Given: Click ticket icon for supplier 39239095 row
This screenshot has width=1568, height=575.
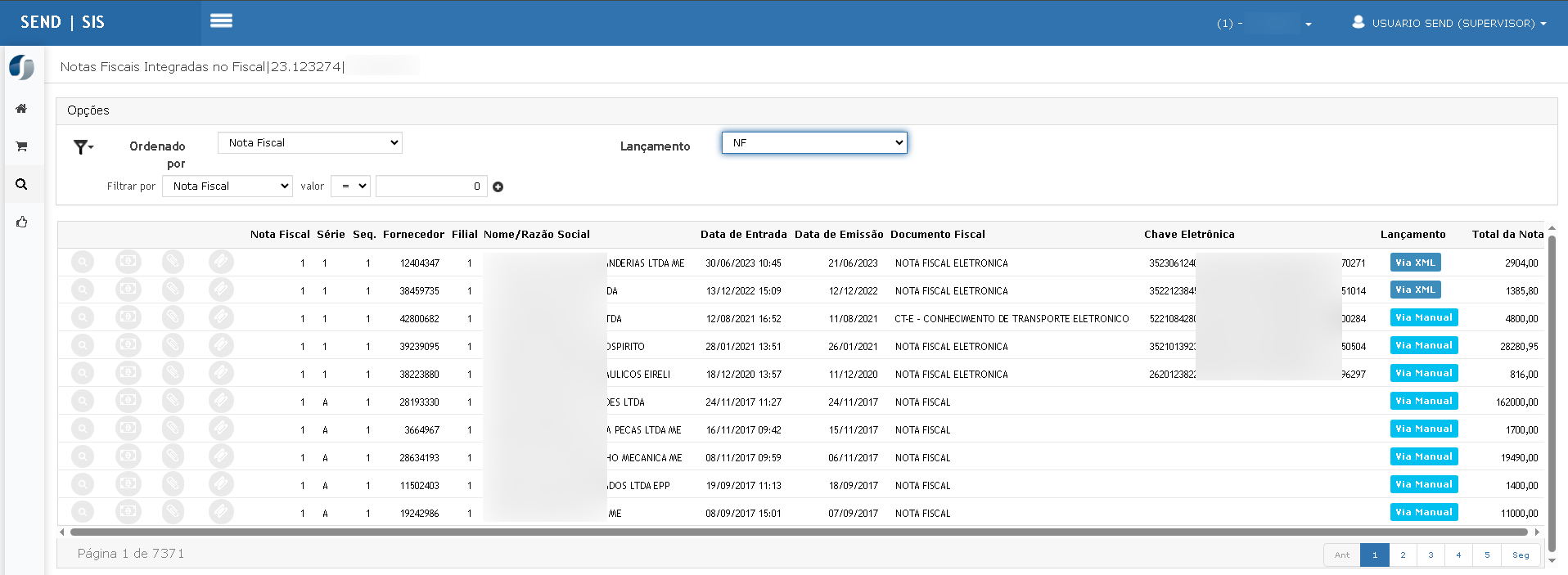Looking at the screenshot, I should [x=220, y=346].
